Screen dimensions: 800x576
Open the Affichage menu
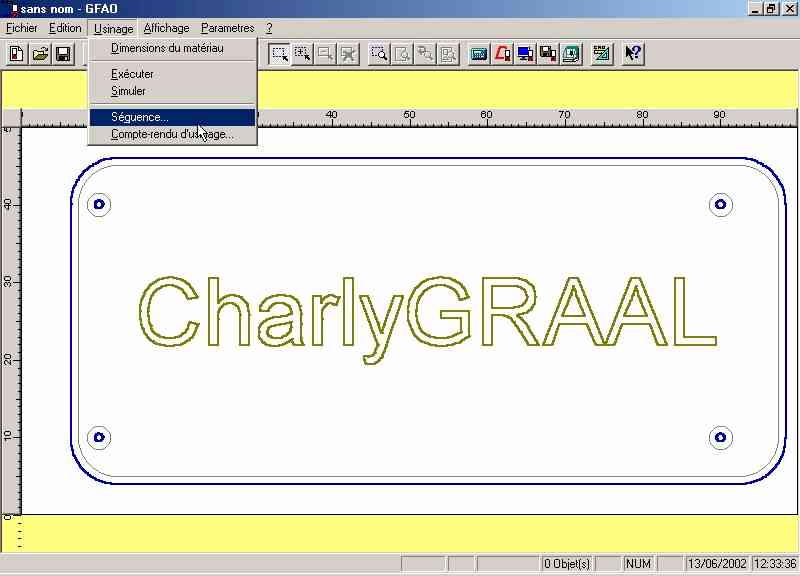click(x=166, y=28)
